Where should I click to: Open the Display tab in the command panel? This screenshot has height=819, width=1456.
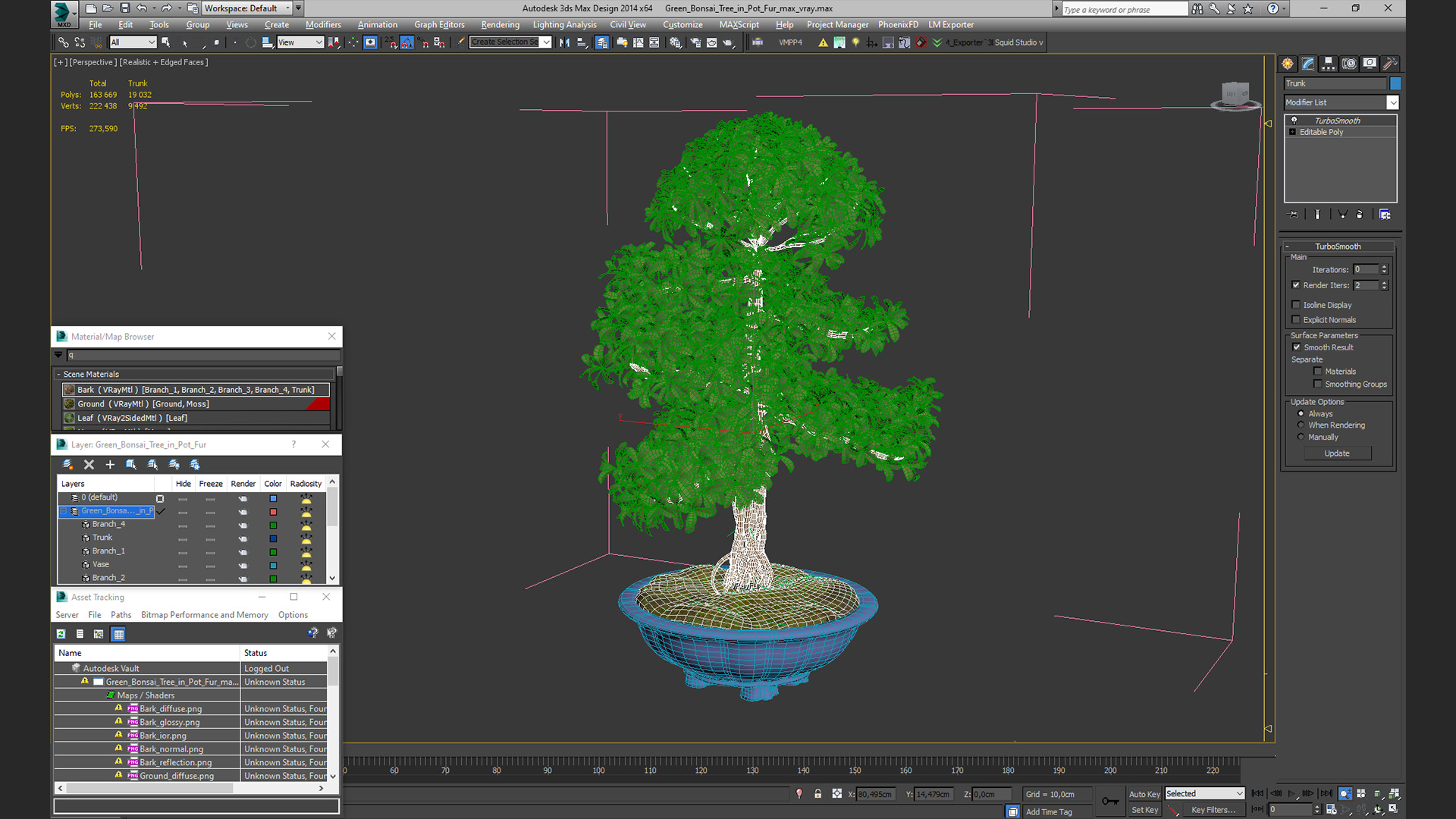[x=1370, y=64]
